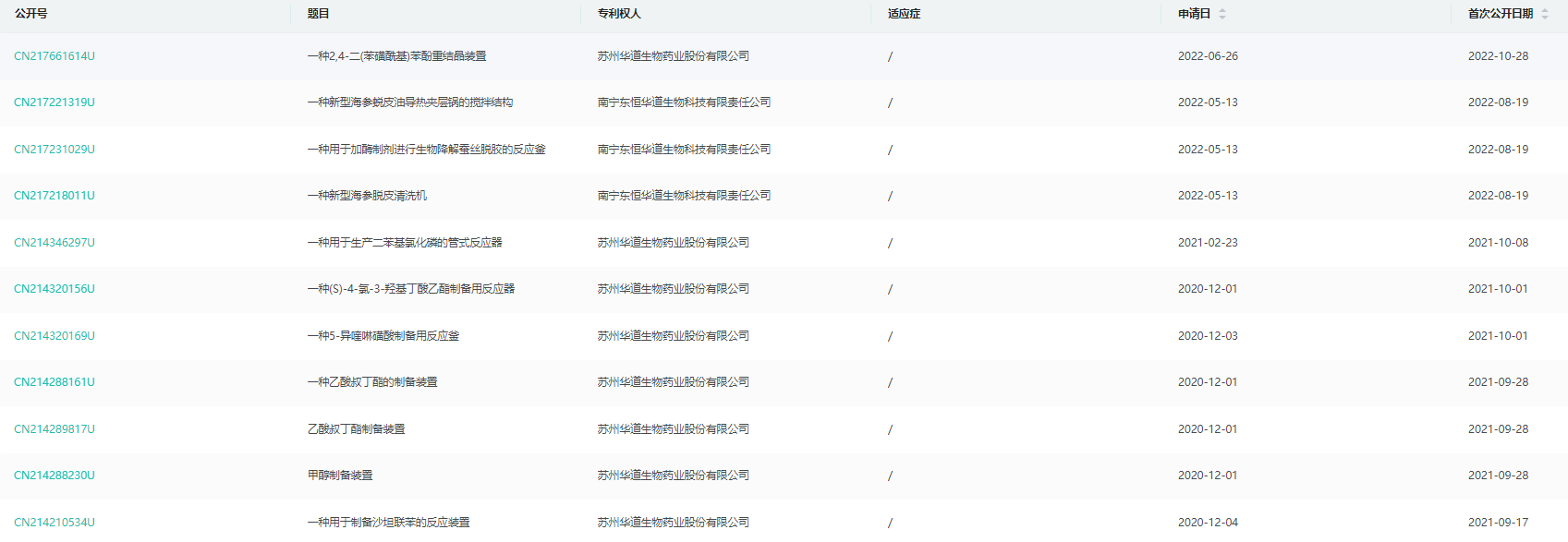
Task: Open patent link CN217218011U
Action: pyautogui.click(x=55, y=196)
